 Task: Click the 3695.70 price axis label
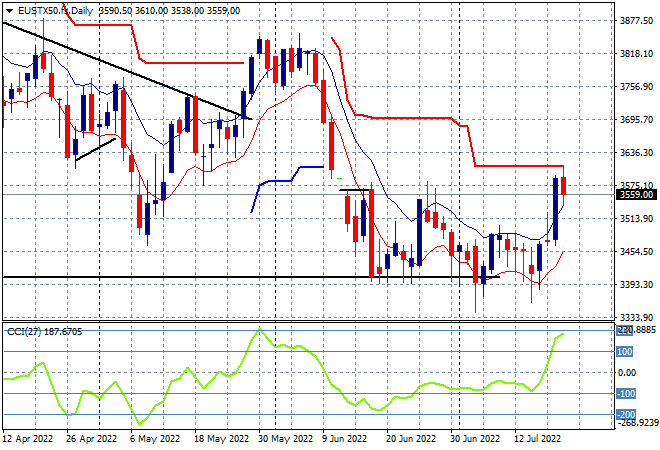636,120
